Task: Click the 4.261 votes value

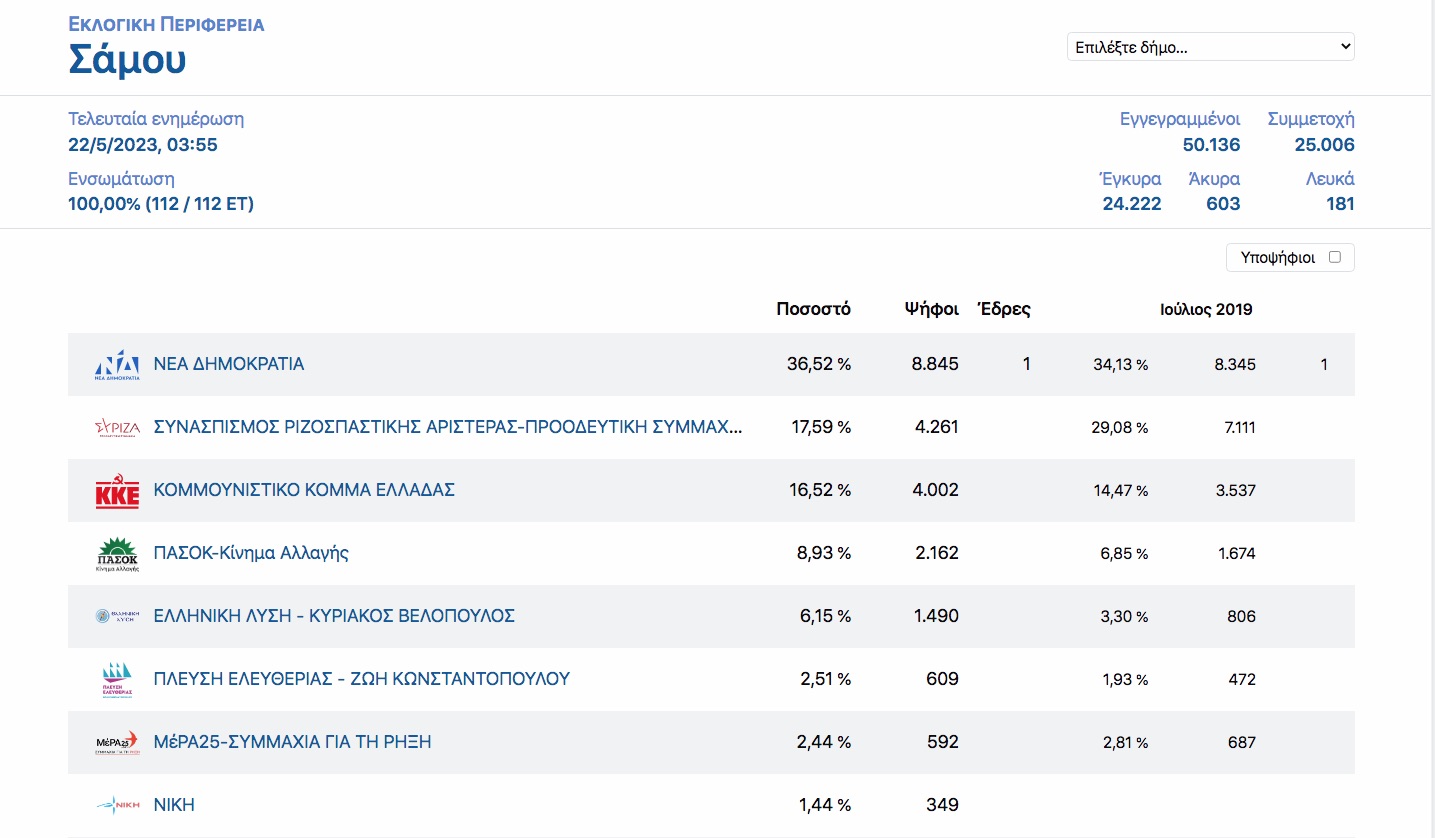Action: pyautogui.click(x=936, y=427)
